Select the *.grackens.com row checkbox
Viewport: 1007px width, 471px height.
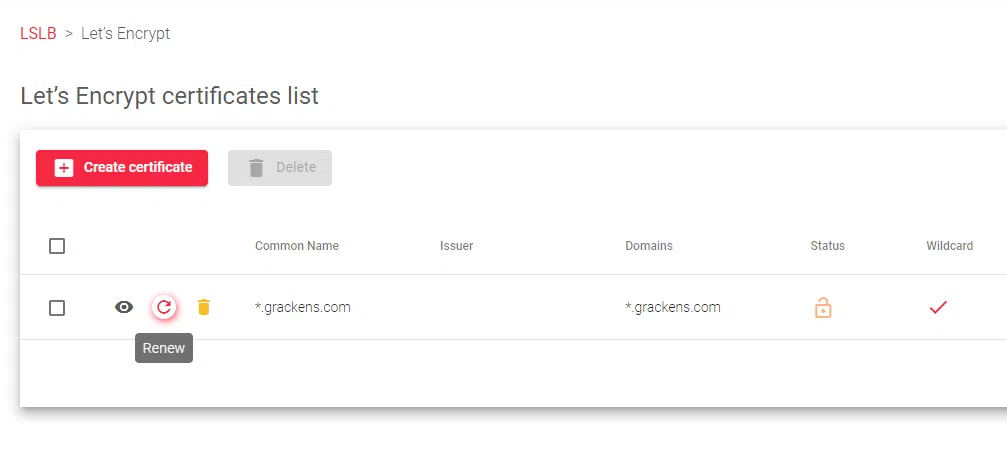57,308
